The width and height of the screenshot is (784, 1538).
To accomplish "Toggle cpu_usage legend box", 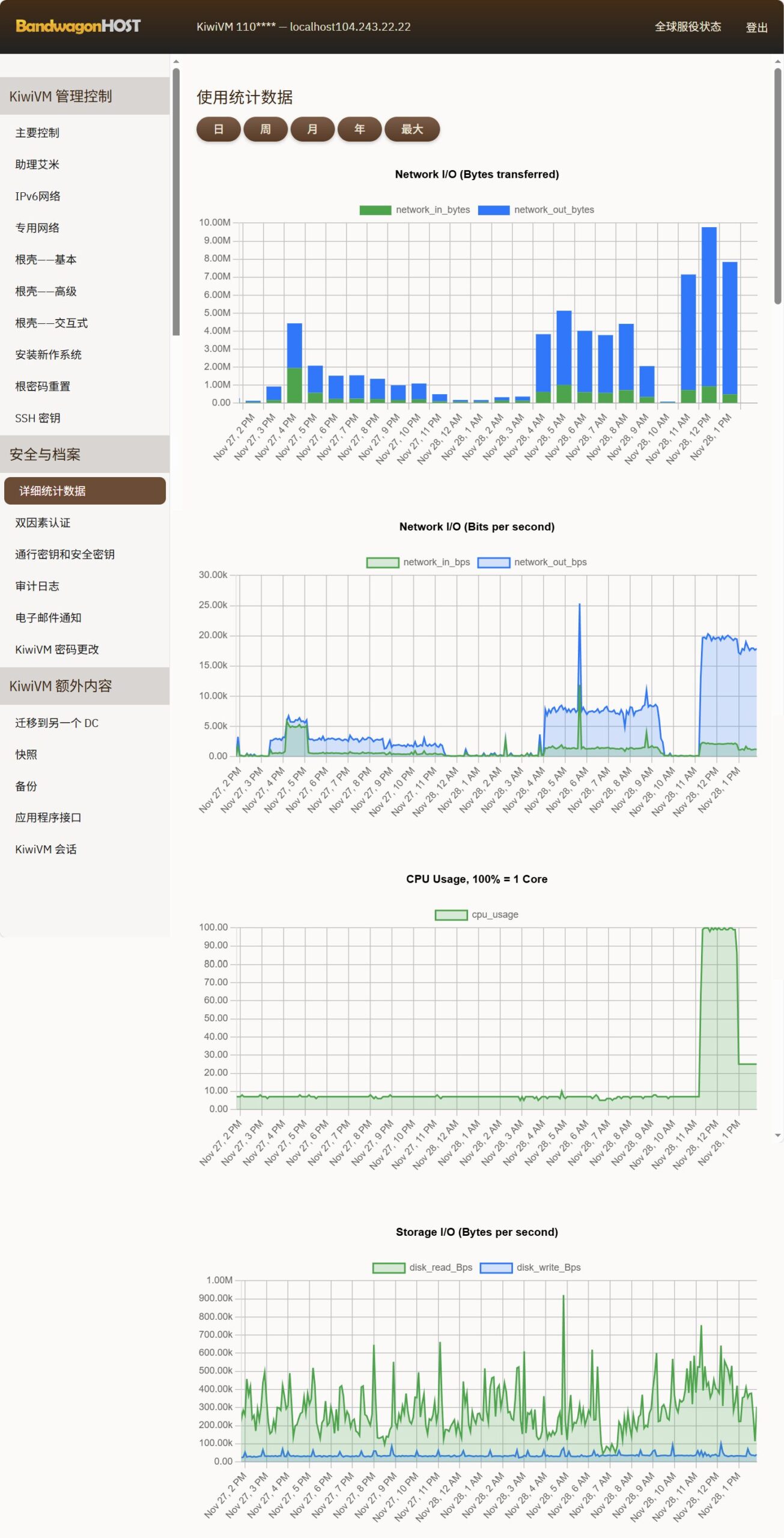I will [x=451, y=915].
